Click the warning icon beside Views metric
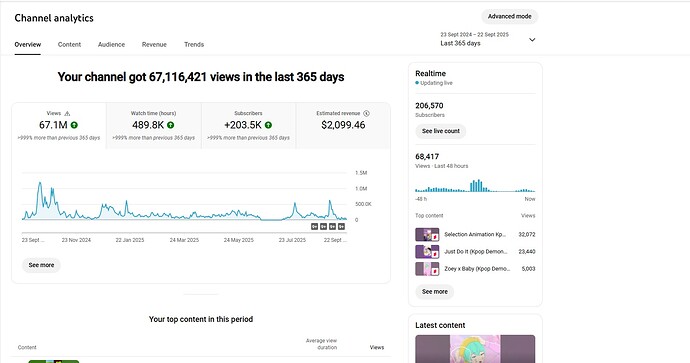This screenshot has height=363, width=690. (67, 114)
